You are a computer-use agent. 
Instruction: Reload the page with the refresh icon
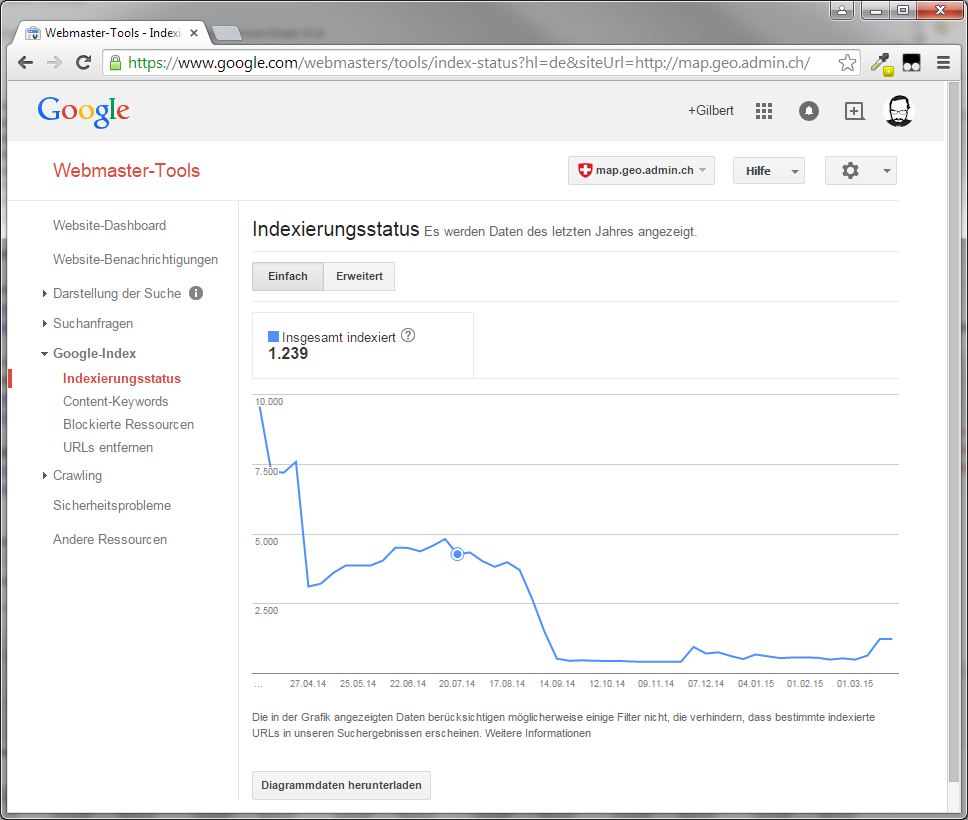(x=83, y=62)
